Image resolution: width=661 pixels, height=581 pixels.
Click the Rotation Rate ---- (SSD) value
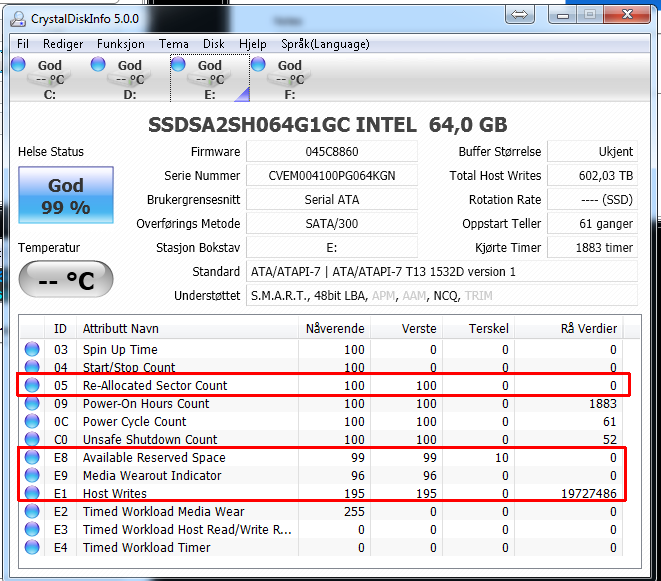coord(592,199)
